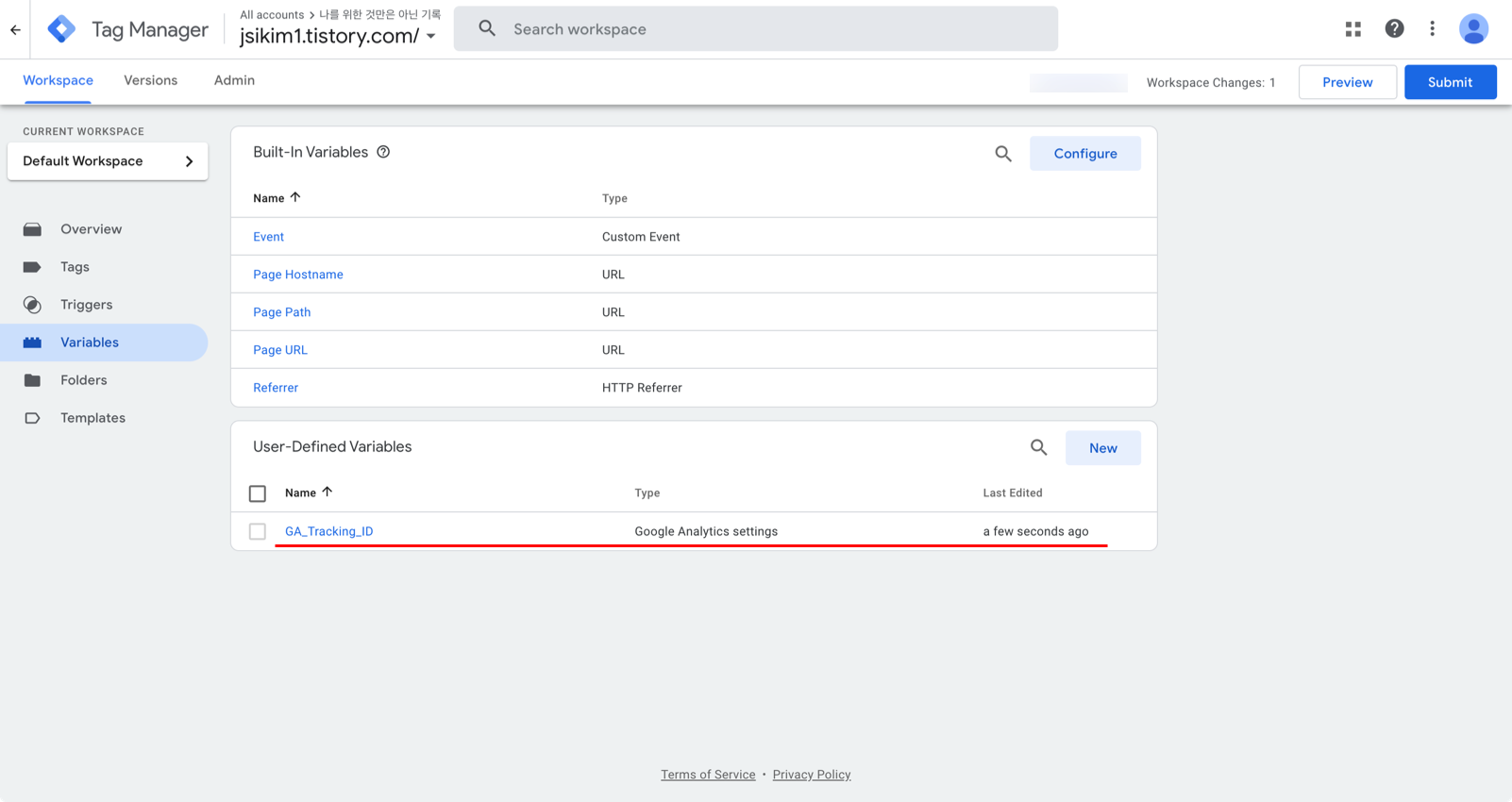Image resolution: width=1512 pixels, height=802 pixels.
Task: Switch to the Admin tab
Action: coord(234,81)
